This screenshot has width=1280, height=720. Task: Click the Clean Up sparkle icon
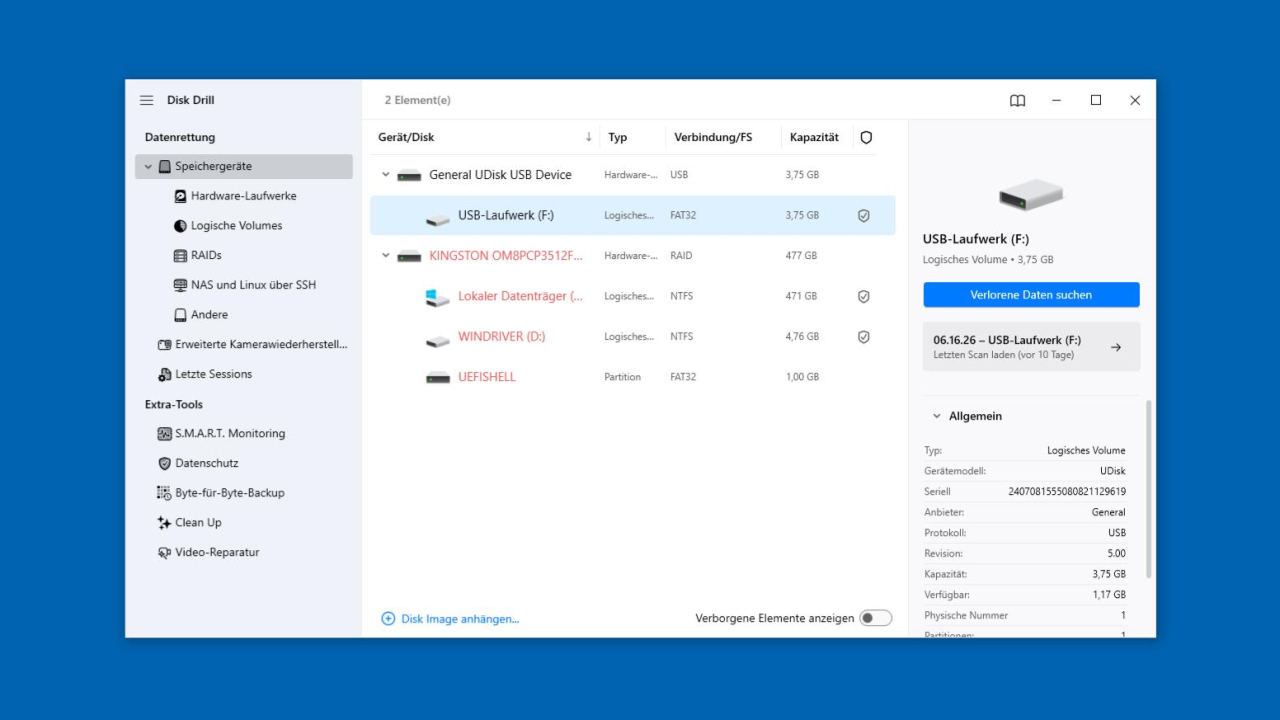(165, 523)
